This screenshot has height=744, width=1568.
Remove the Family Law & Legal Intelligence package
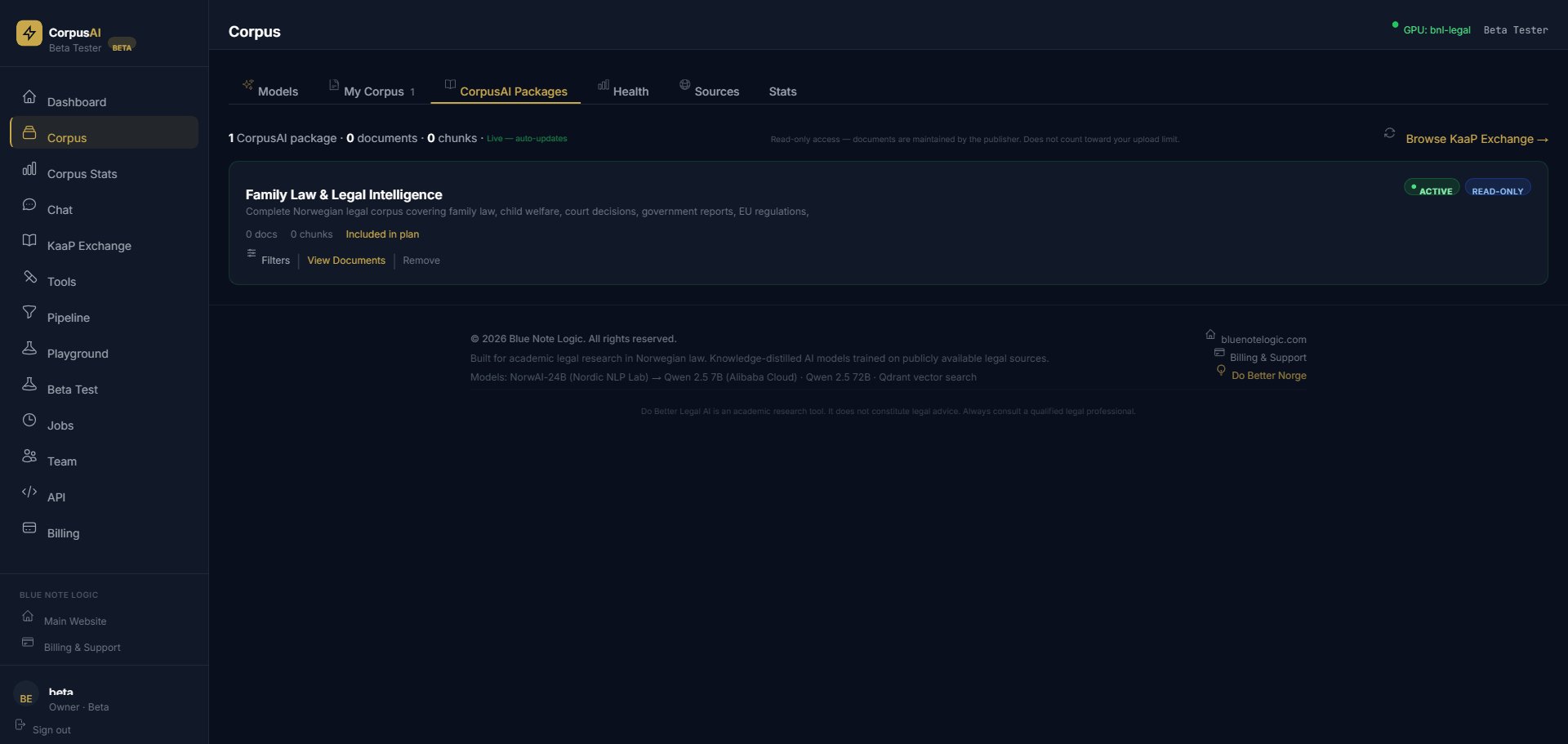tap(421, 261)
